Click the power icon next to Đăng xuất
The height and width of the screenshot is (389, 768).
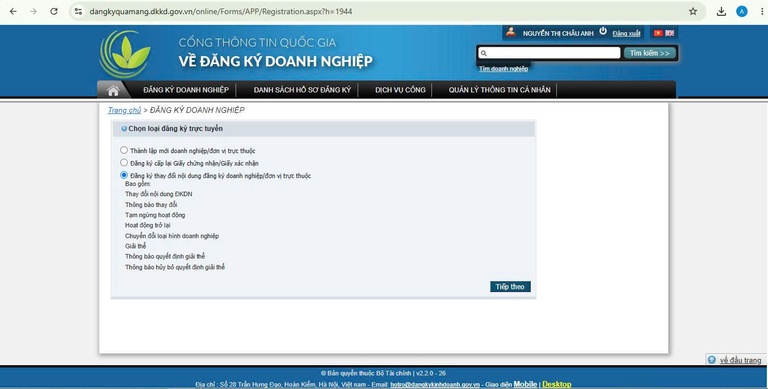click(603, 31)
